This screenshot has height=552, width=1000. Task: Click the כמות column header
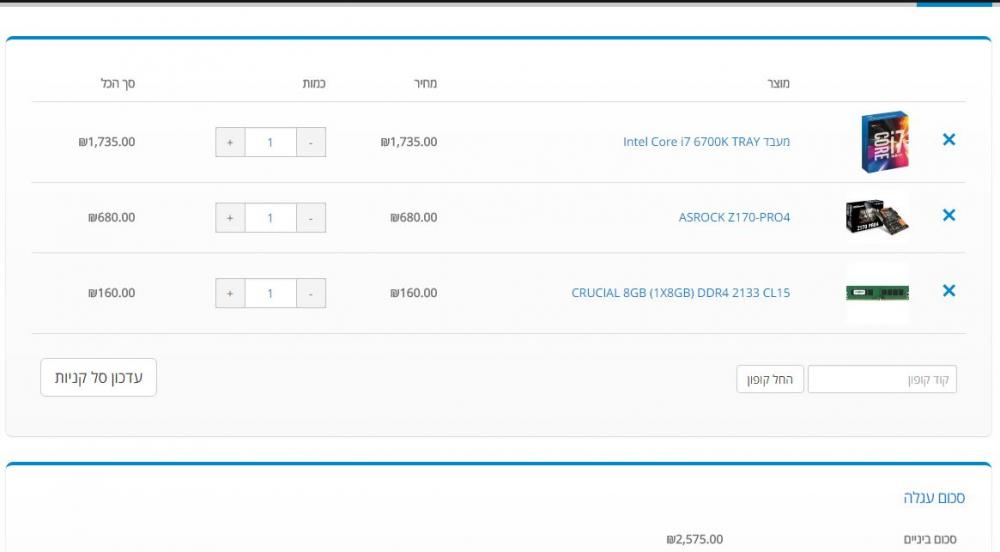click(x=314, y=83)
